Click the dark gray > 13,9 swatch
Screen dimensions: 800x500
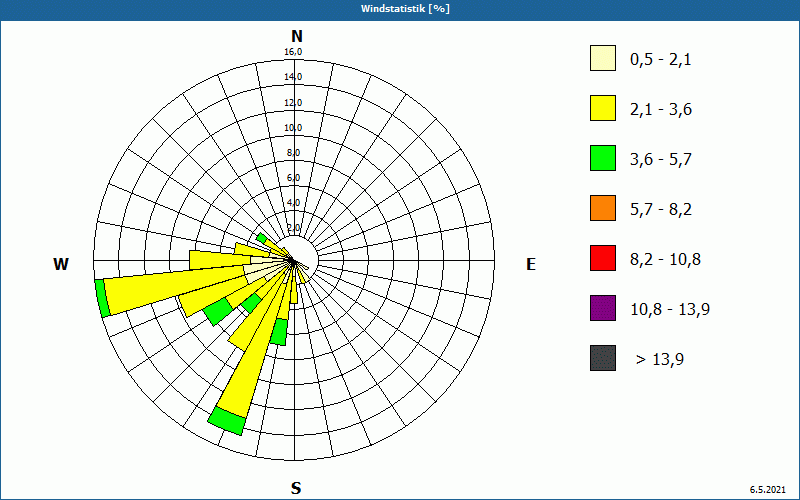603,358
